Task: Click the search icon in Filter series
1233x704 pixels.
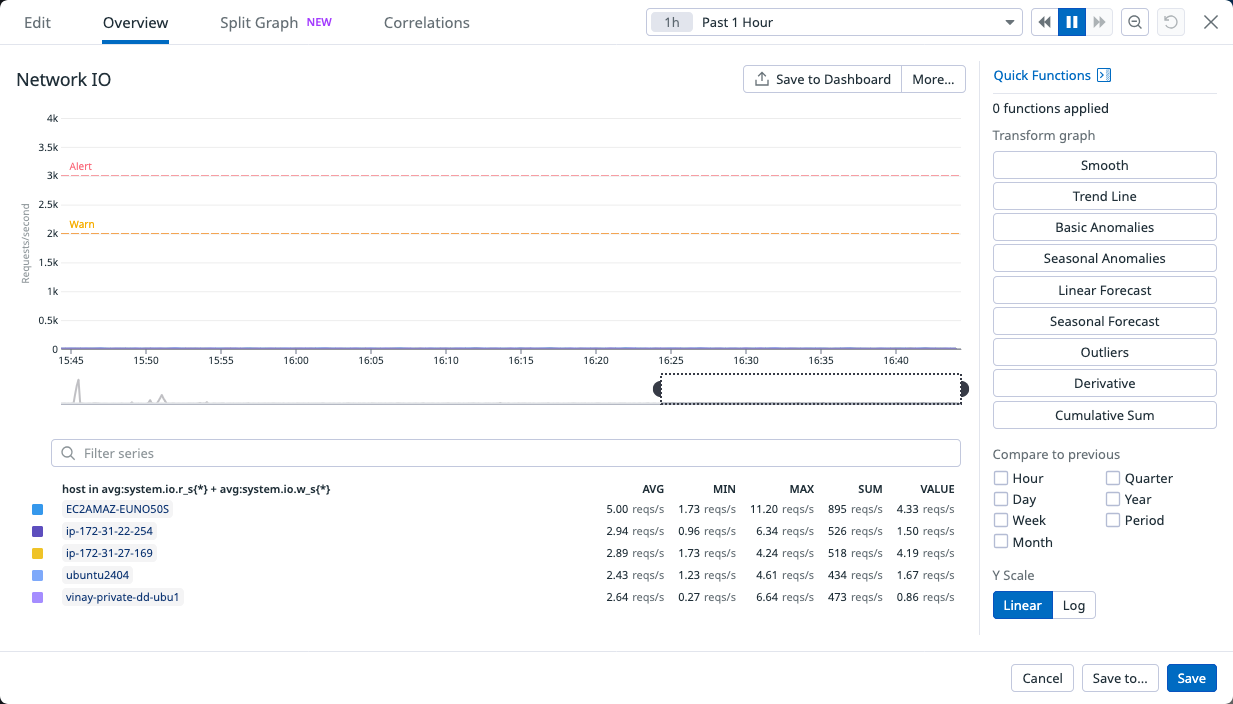Action: pos(67,453)
